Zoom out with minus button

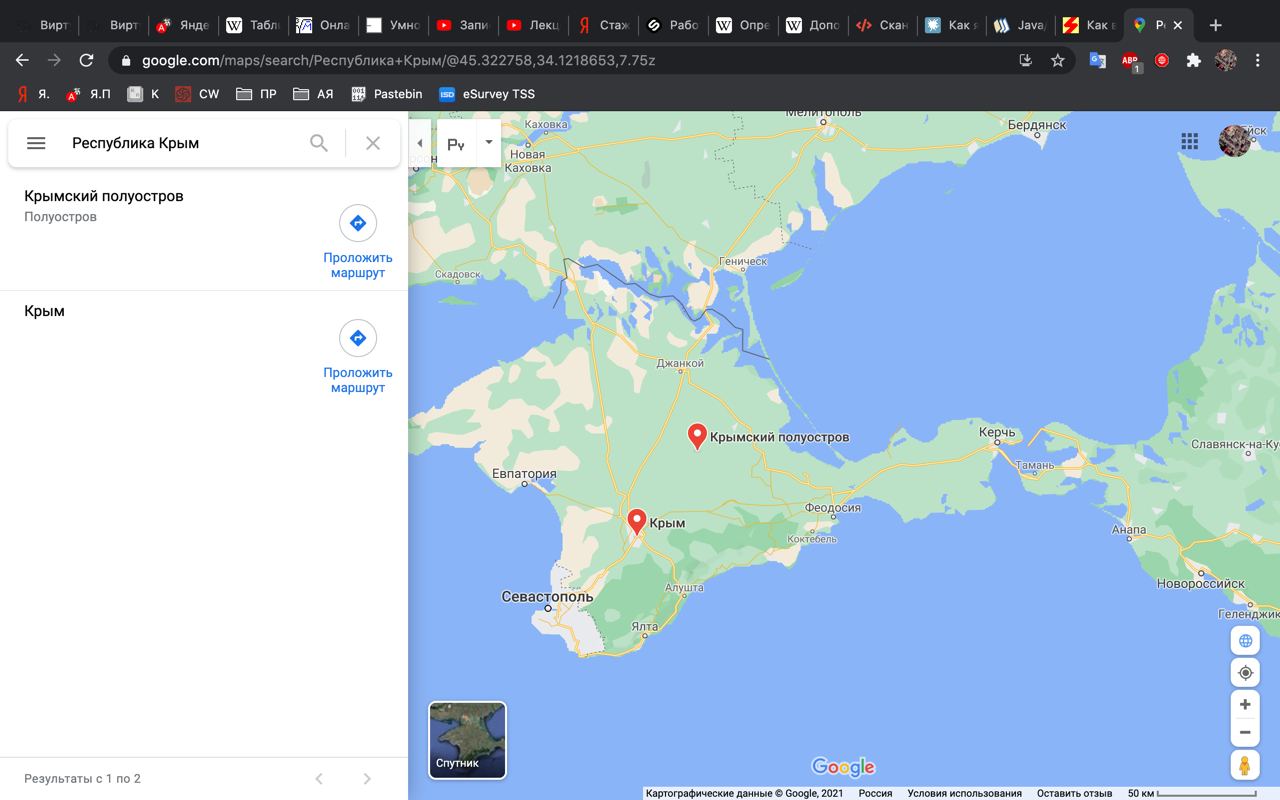click(x=1245, y=732)
